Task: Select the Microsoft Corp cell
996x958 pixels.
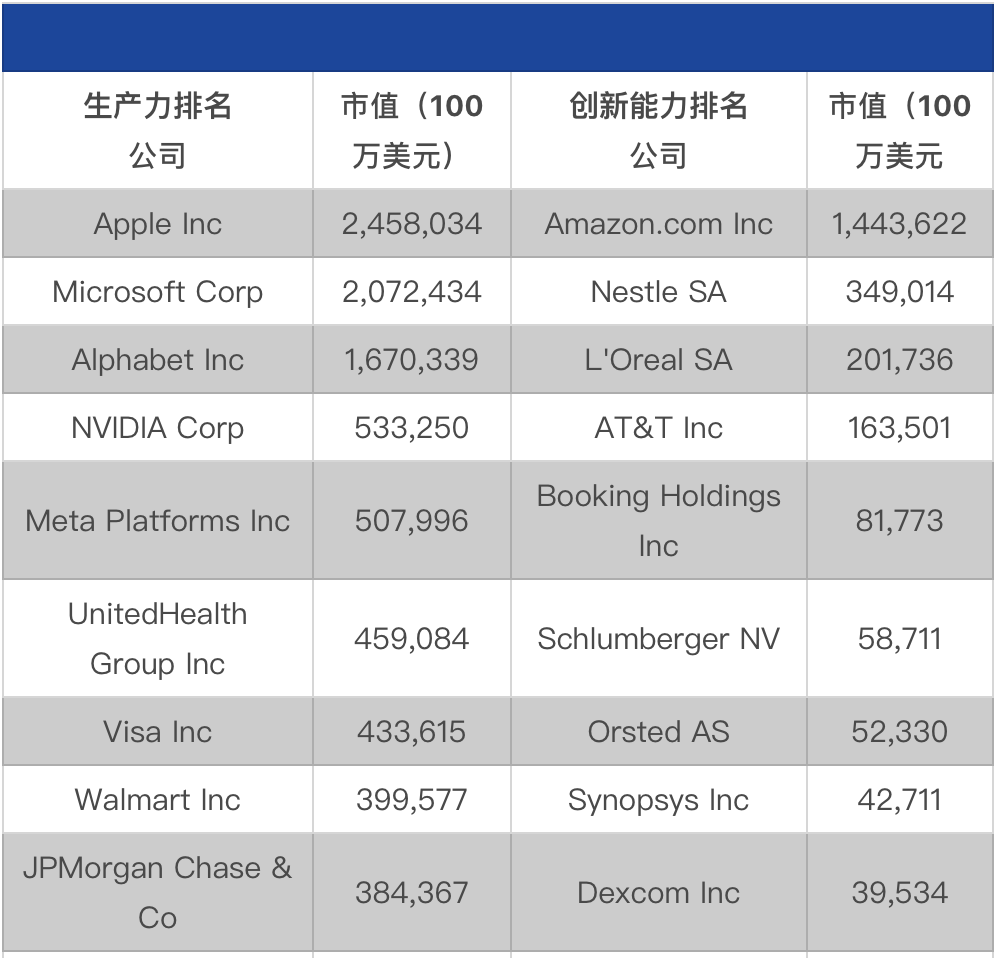Action: coord(158,292)
